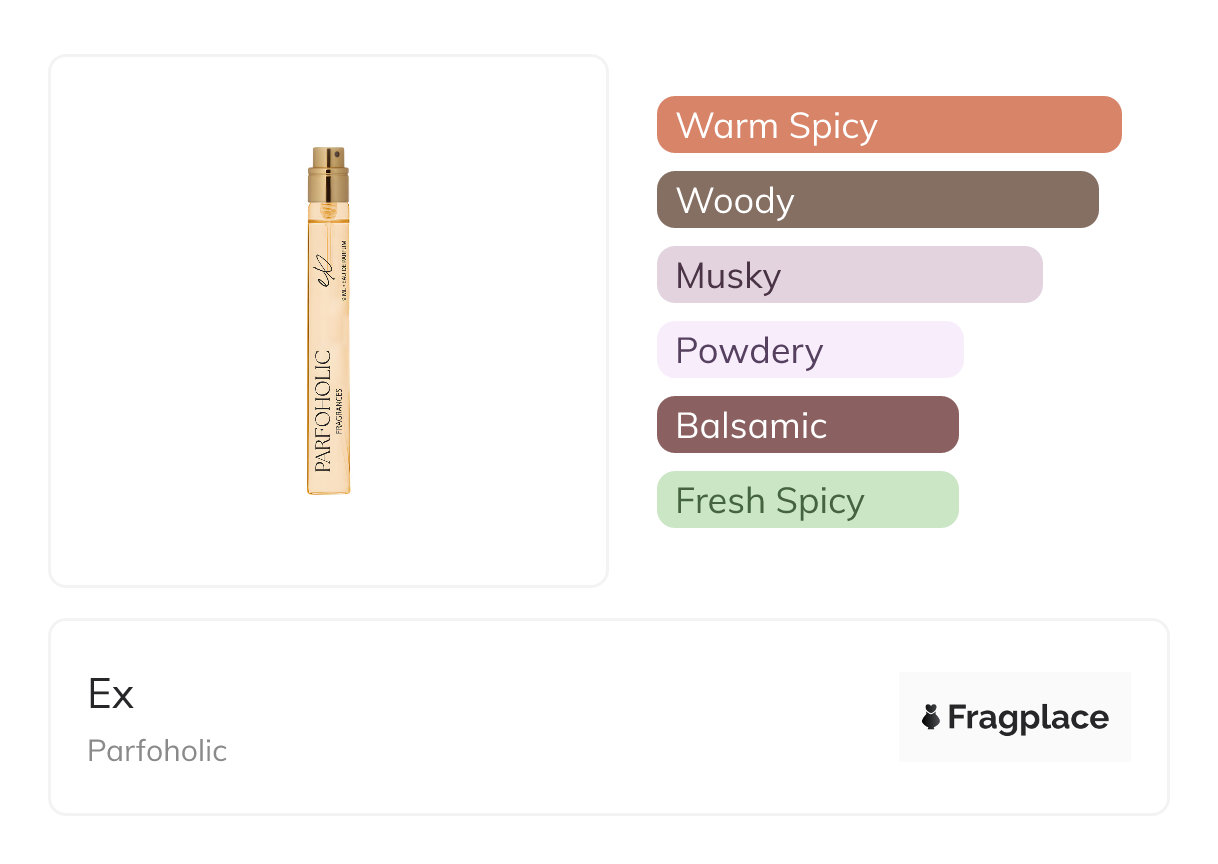Viewport: 1218px width, 864px height.
Task: Open the Parfoholic brand link below the title
Action: click(157, 751)
